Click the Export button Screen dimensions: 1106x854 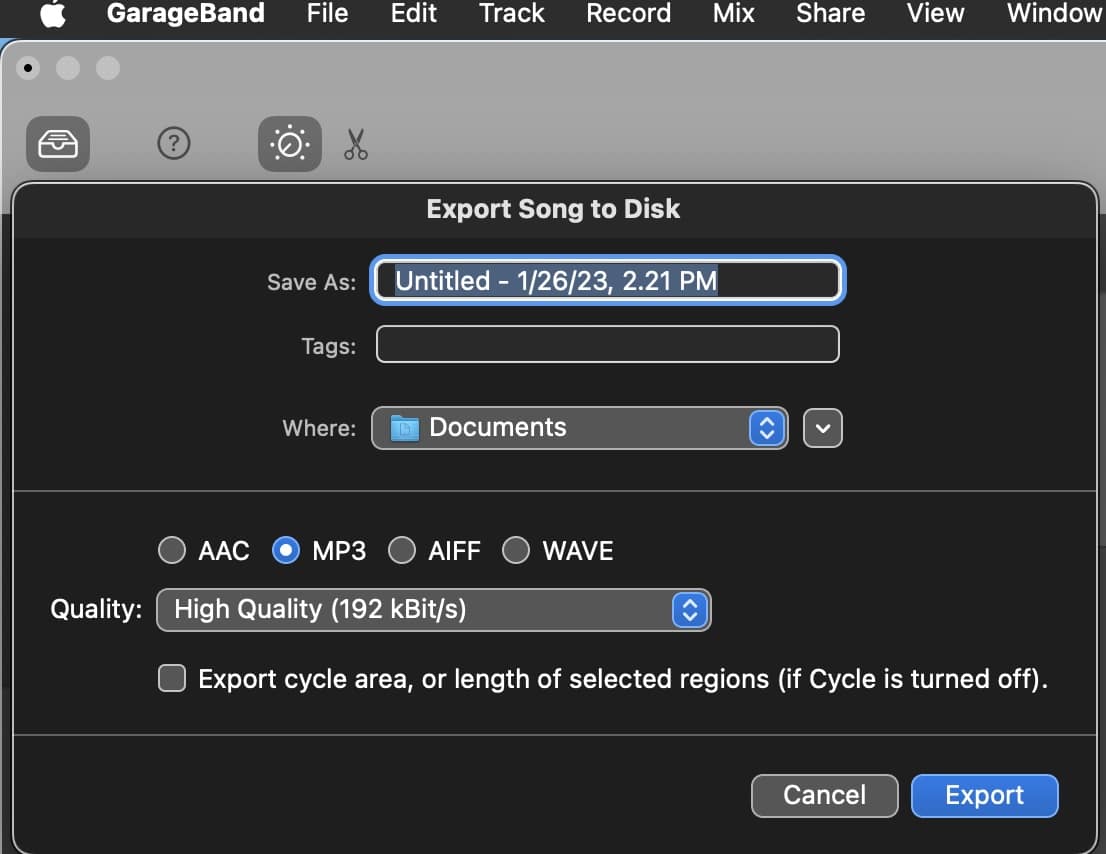point(984,795)
